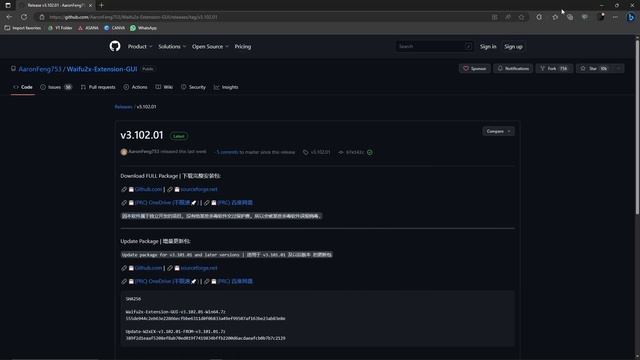Open the browser profile avatar
The width and height of the screenshot is (640, 360).
click(x=601, y=17)
